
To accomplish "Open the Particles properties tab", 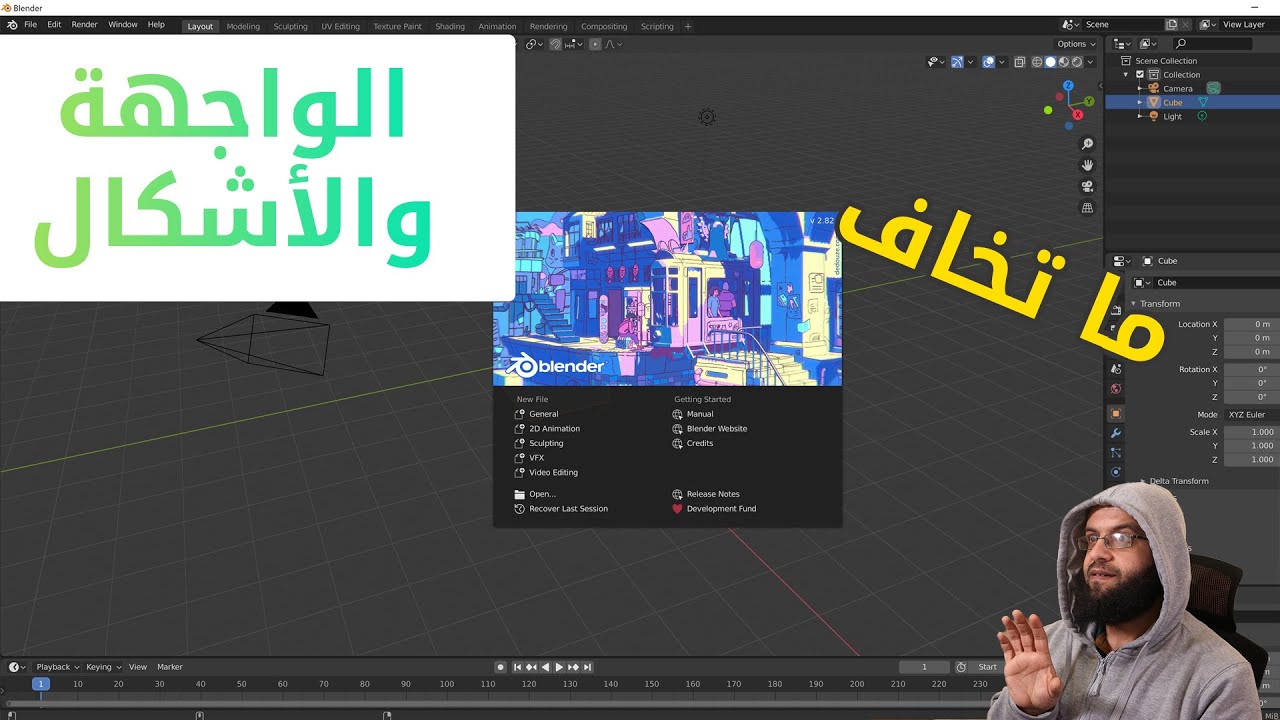I will pyautogui.click(x=1116, y=453).
